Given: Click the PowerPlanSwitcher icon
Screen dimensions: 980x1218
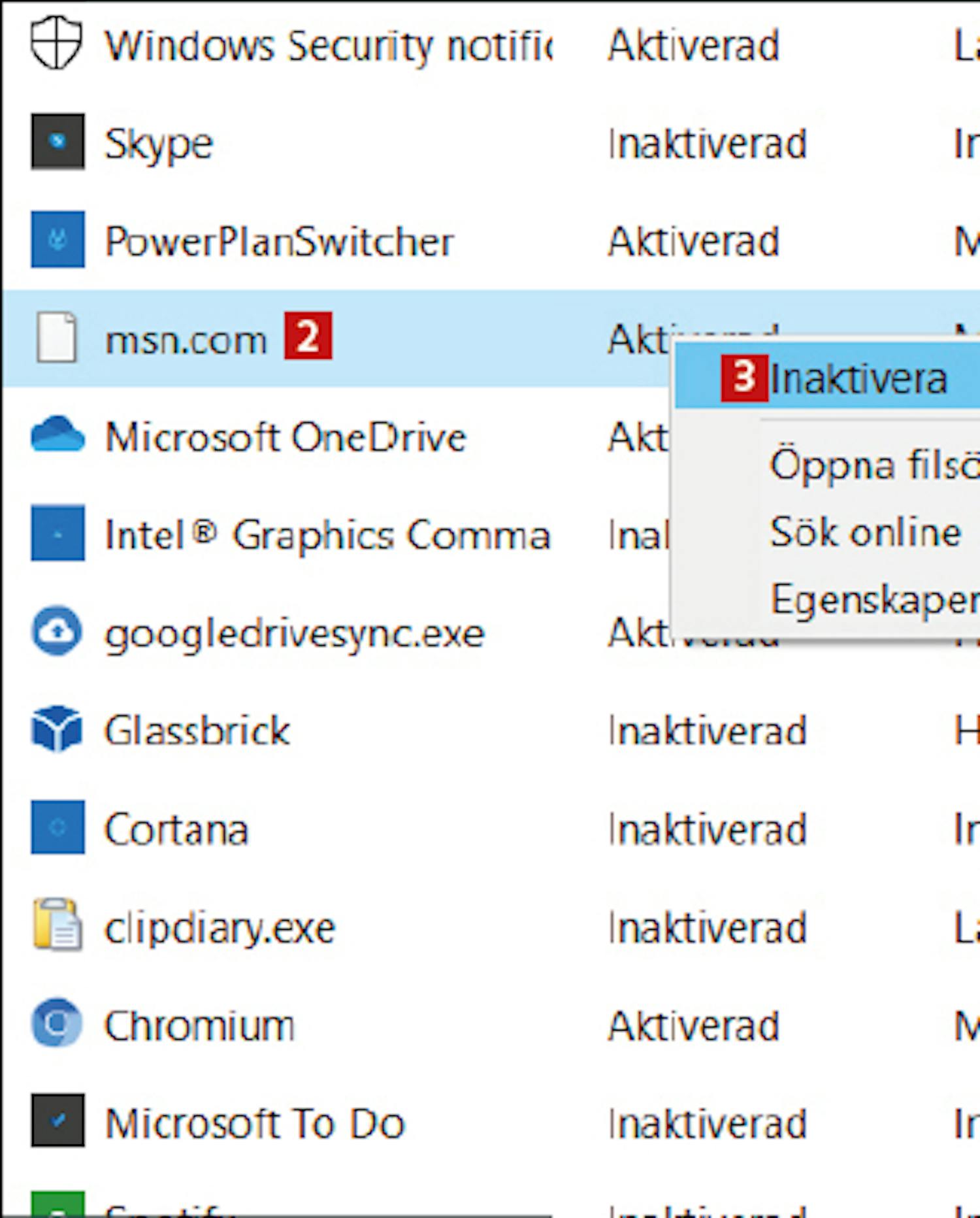Looking at the screenshot, I should tap(57, 239).
